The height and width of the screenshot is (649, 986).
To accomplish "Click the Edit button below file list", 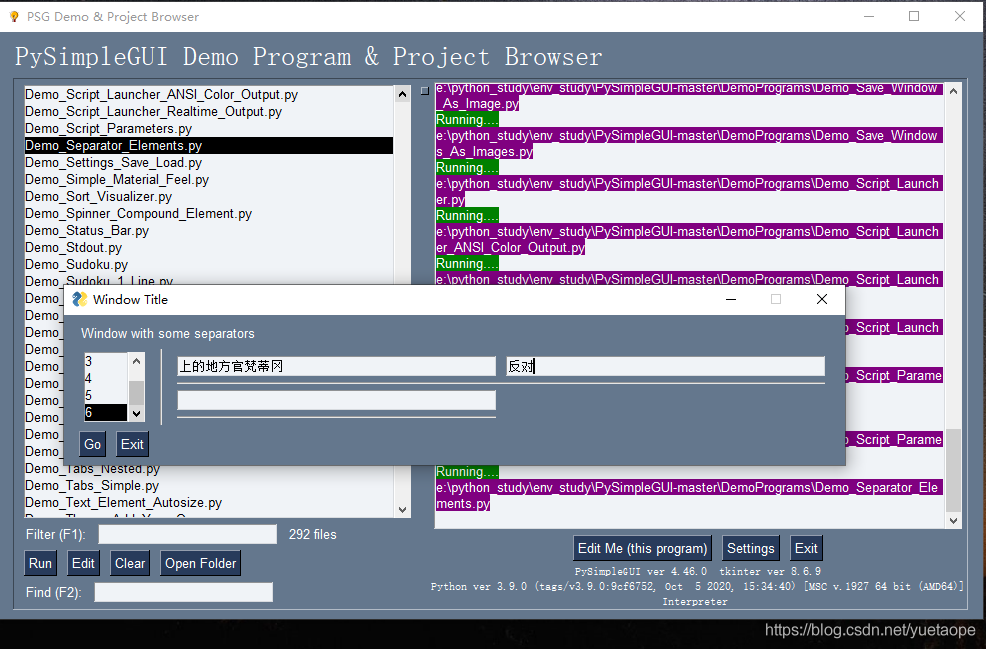I will 83,563.
